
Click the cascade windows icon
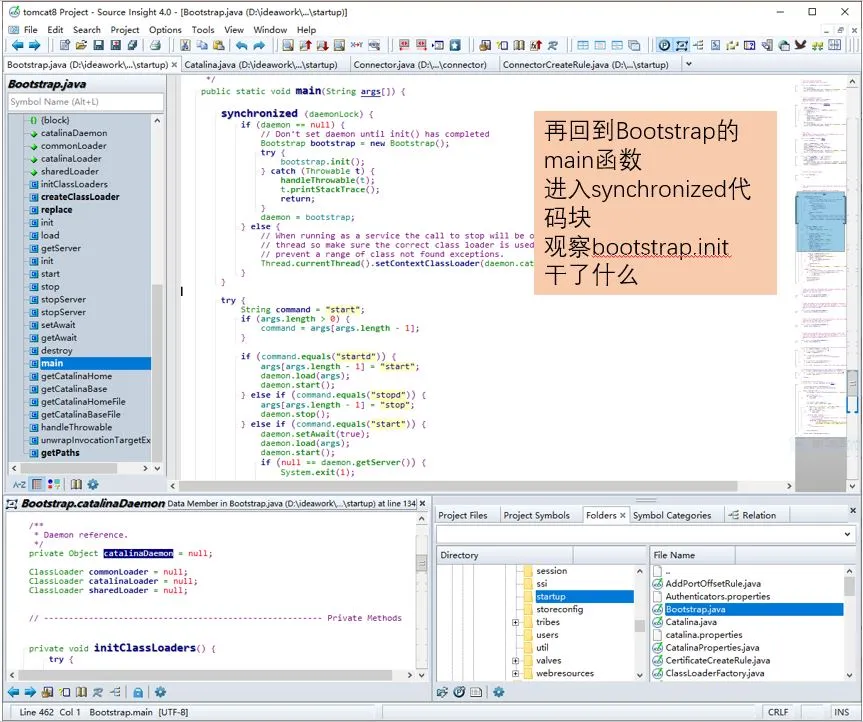(x=634, y=45)
